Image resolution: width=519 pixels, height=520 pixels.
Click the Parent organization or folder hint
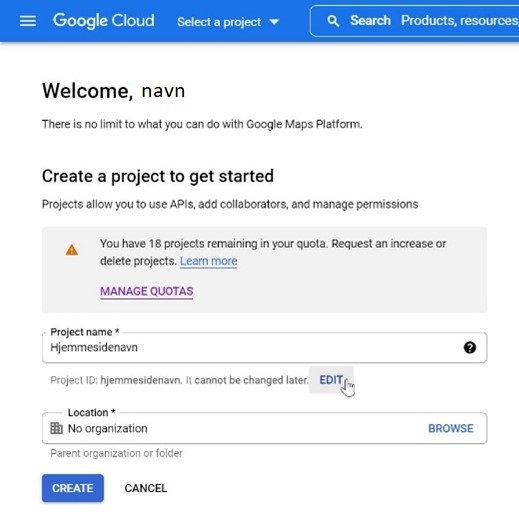(x=116, y=453)
